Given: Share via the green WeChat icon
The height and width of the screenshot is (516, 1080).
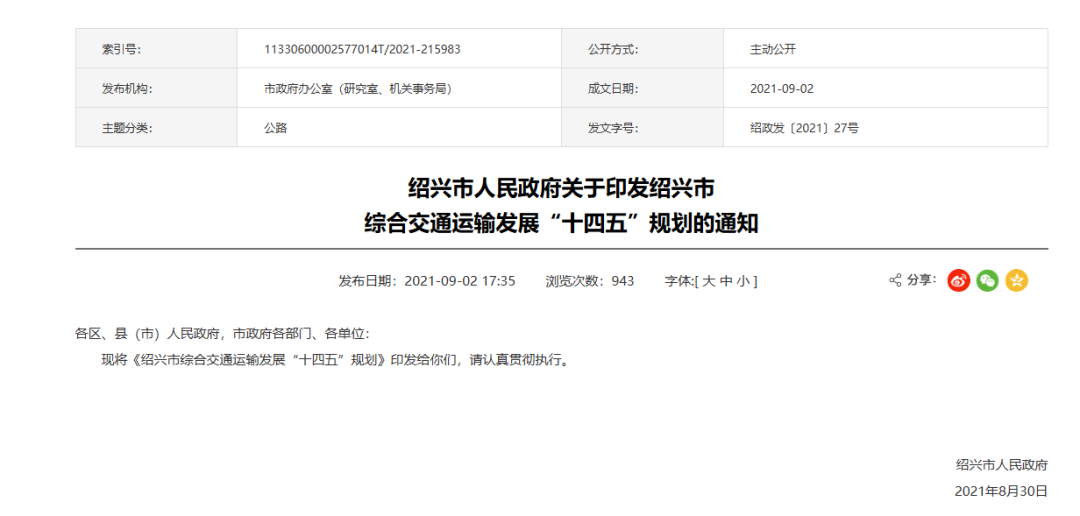Looking at the screenshot, I should click(x=987, y=281).
